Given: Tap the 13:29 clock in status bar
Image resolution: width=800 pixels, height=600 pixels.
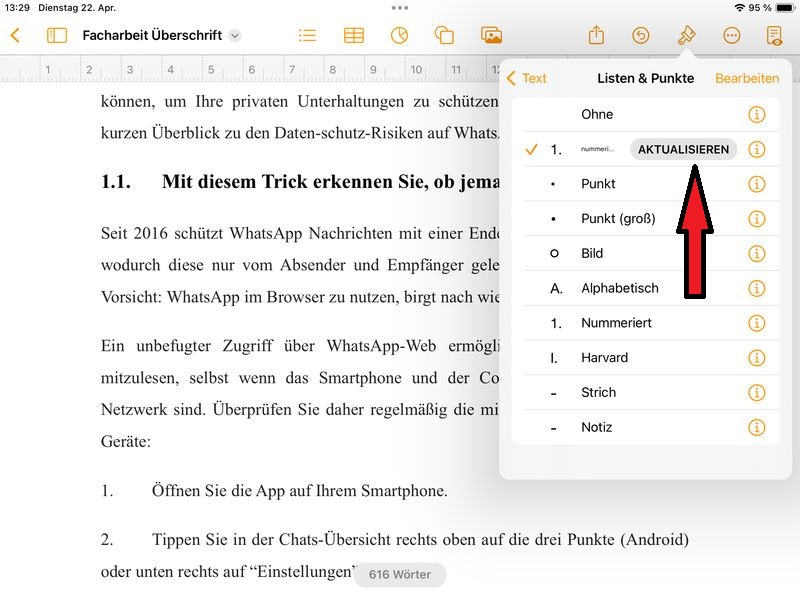Looking at the screenshot, I should 17,8.
